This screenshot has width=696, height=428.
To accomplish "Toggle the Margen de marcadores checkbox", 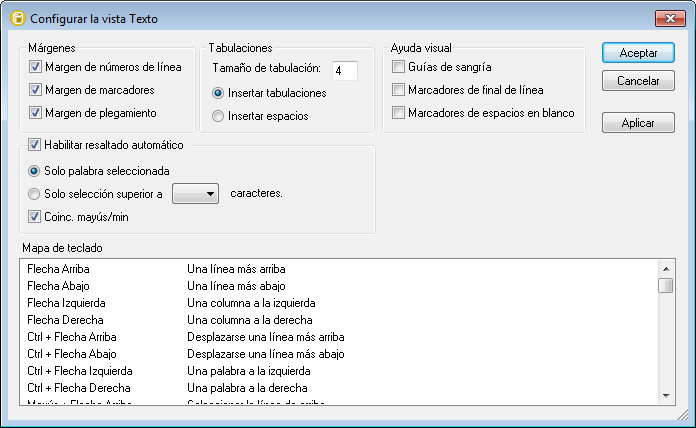I will (x=35, y=90).
